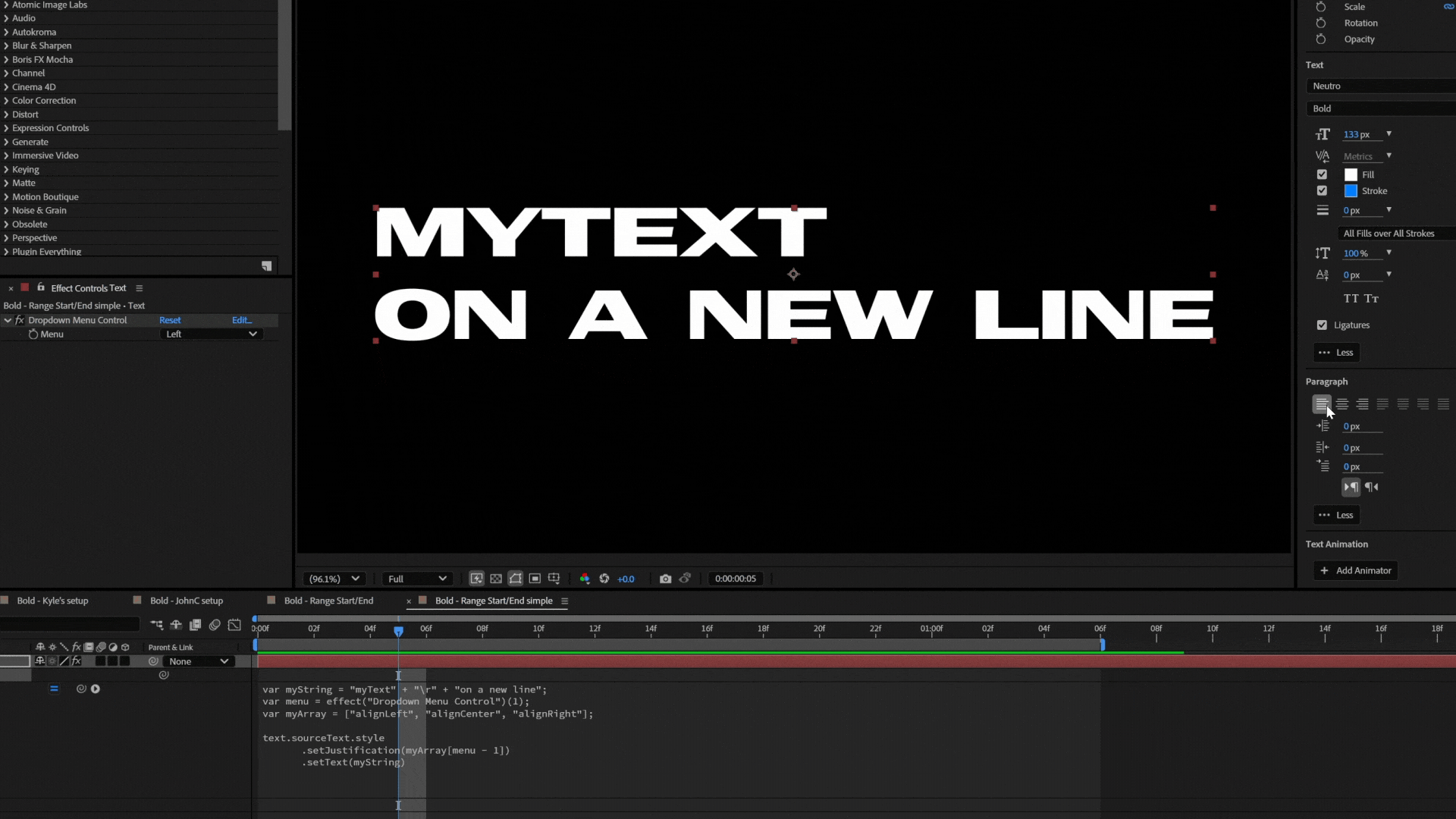Toggle the enable expression equals icon
Screen dimensions: 1456x819
(x=54, y=689)
